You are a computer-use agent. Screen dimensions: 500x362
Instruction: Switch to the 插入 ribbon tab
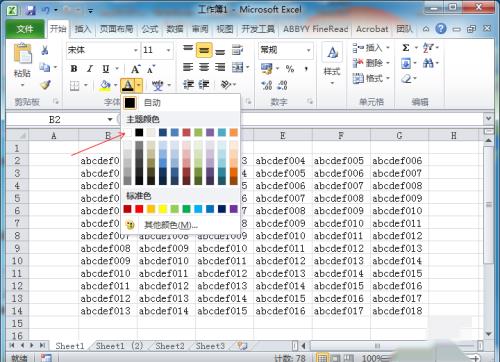point(83,29)
